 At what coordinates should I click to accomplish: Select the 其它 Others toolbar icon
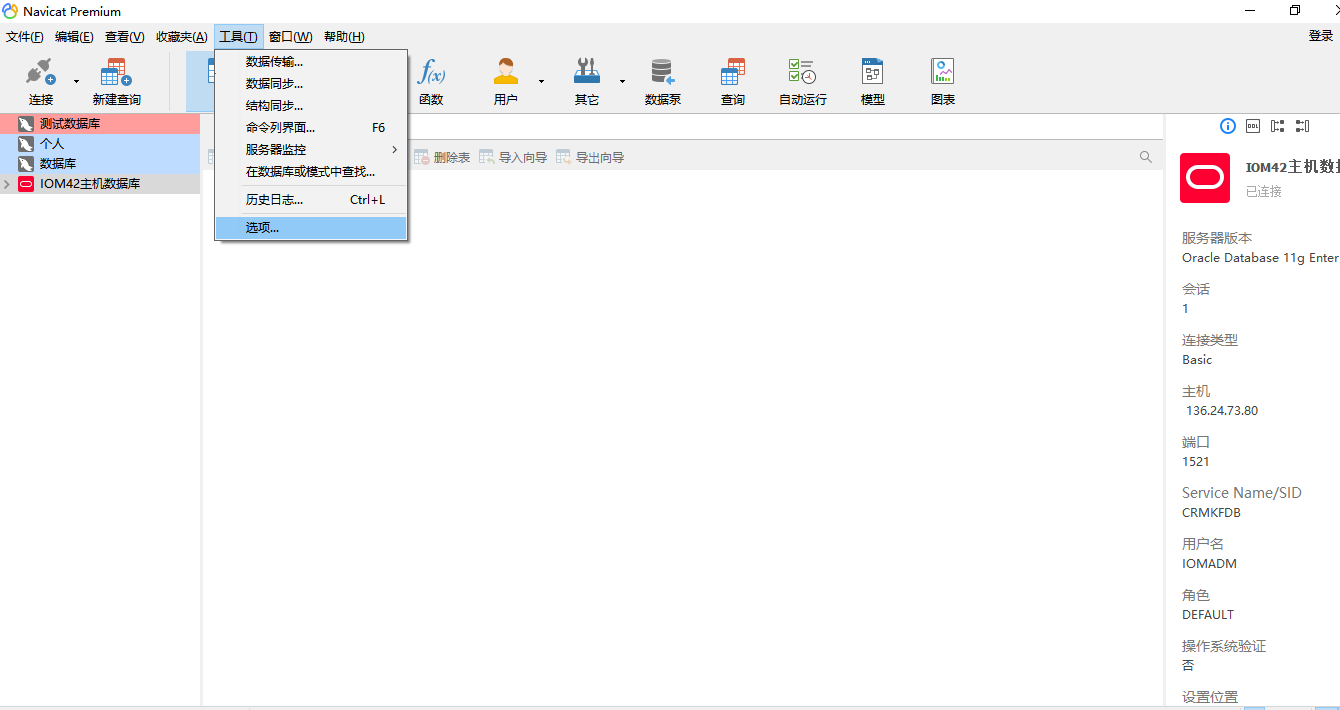click(x=586, y=80)
